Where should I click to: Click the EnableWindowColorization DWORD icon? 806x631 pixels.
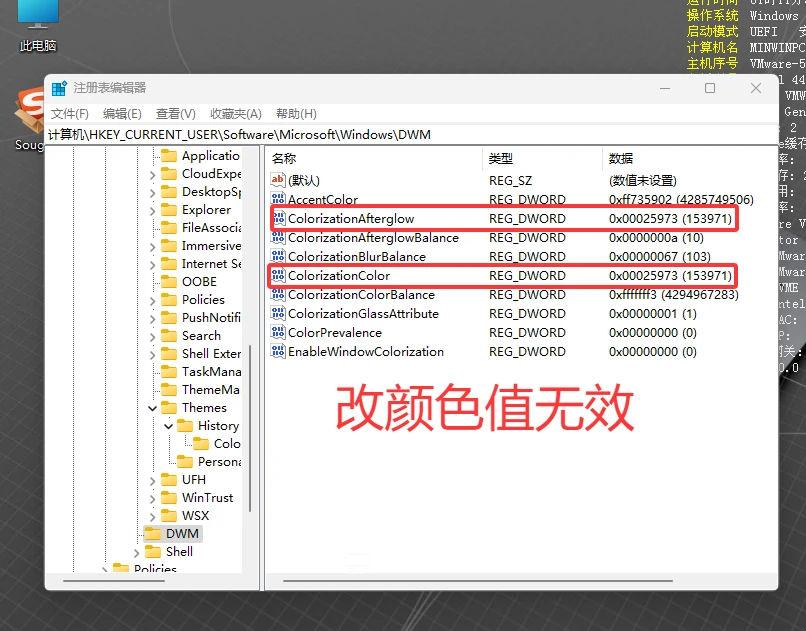tap(278, 351)
